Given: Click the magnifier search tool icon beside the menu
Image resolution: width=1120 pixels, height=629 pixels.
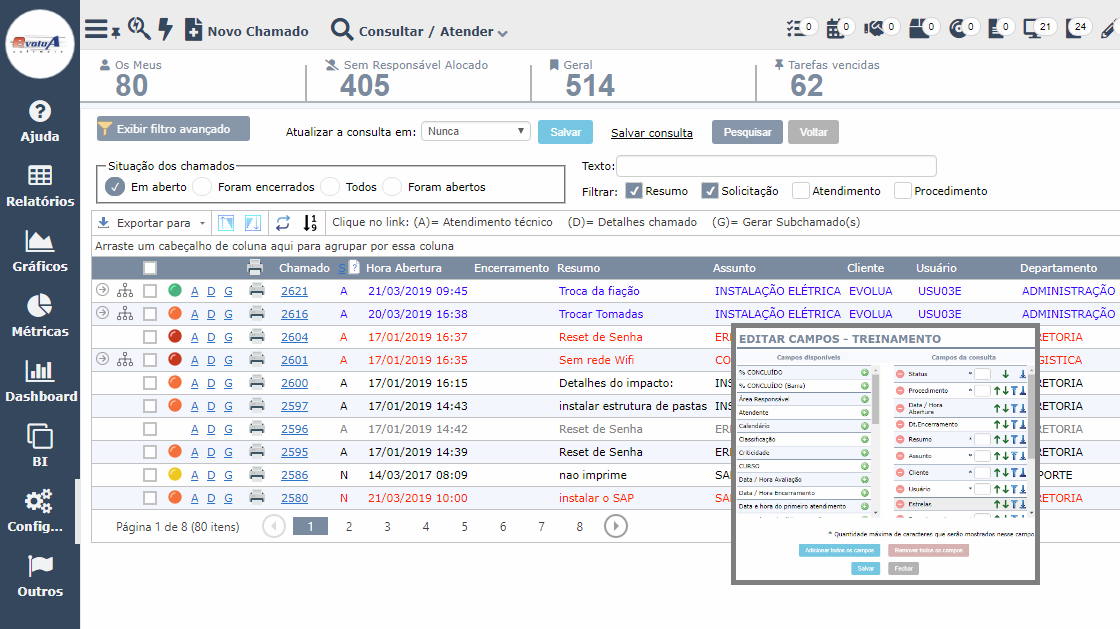Looking at the screenshot, I should click(139, 29).
